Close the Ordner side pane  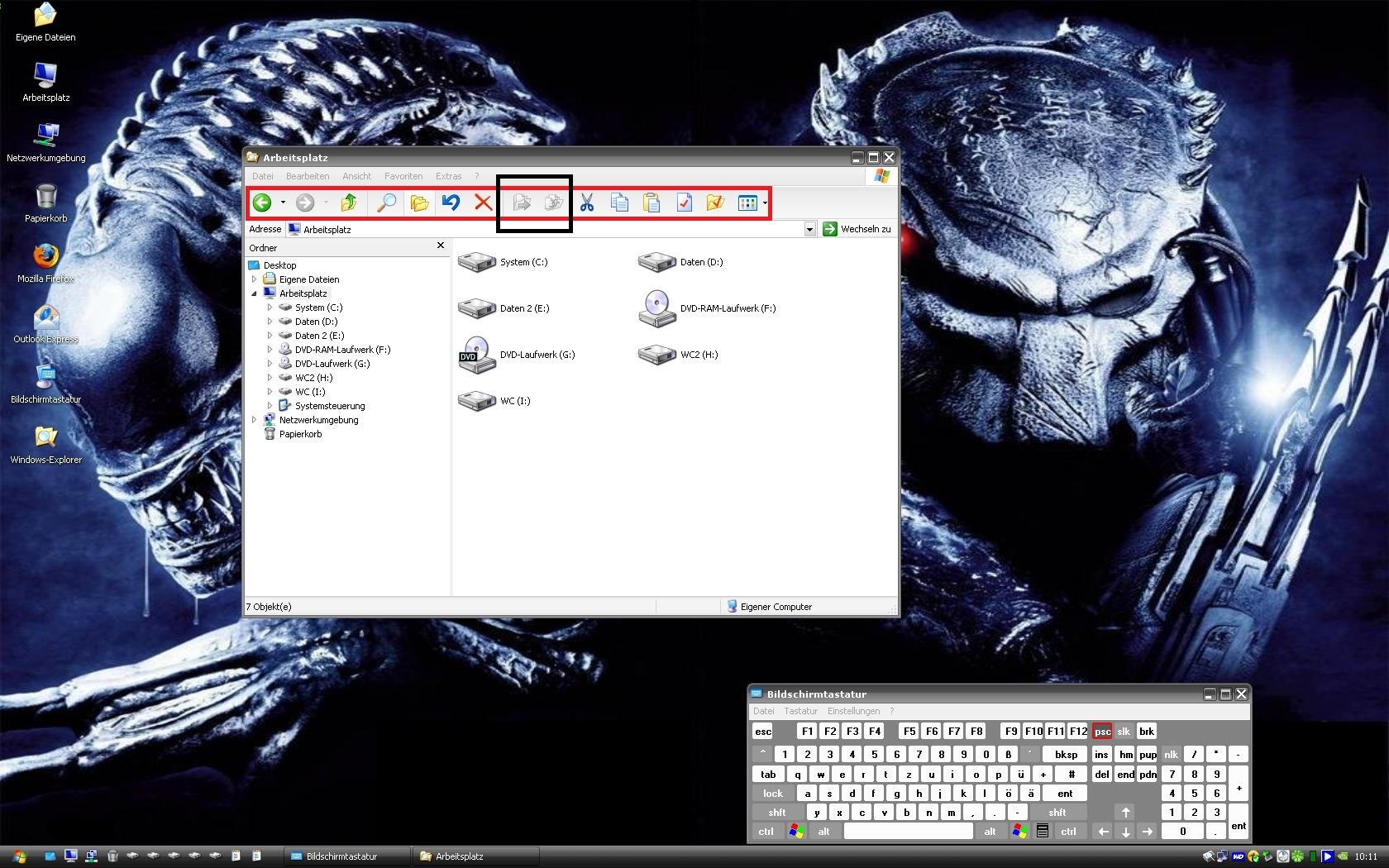pos(441,246)
